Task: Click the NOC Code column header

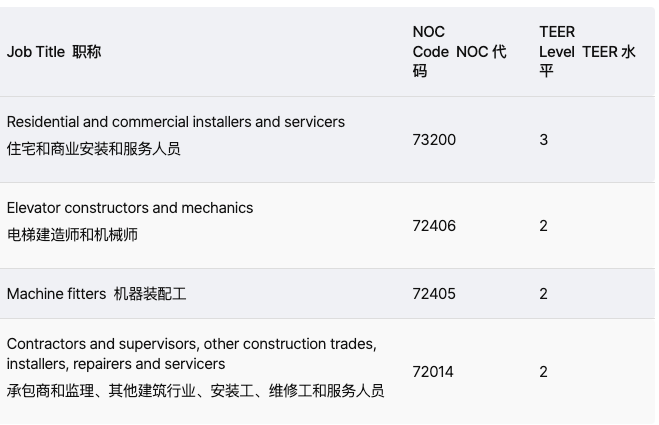Action: pyautogui.click(x=459, y=52)
